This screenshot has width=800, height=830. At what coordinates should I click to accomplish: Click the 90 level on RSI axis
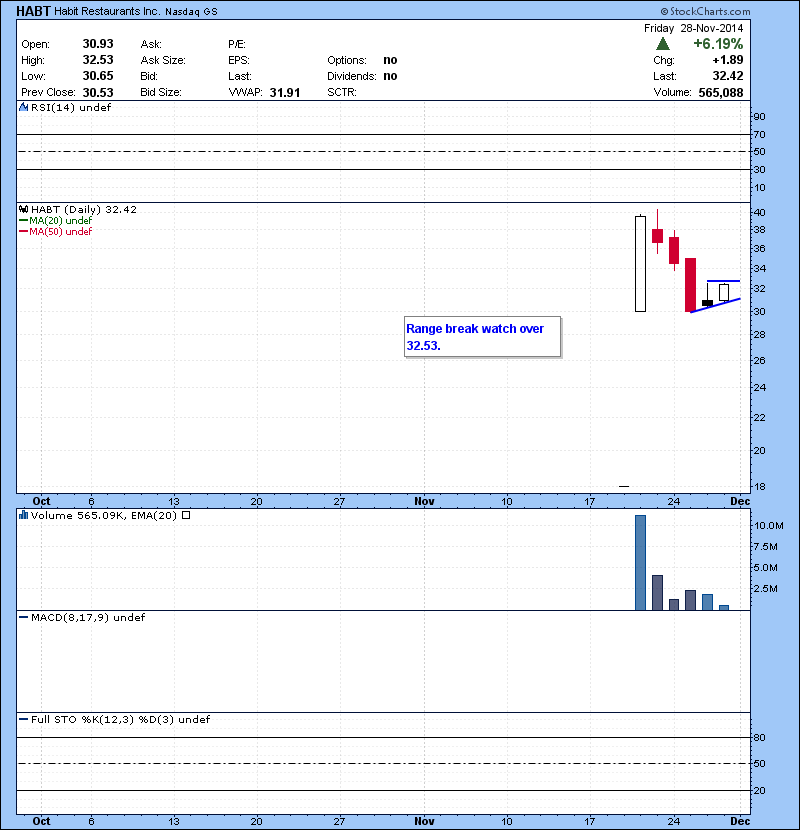(760, 116)
